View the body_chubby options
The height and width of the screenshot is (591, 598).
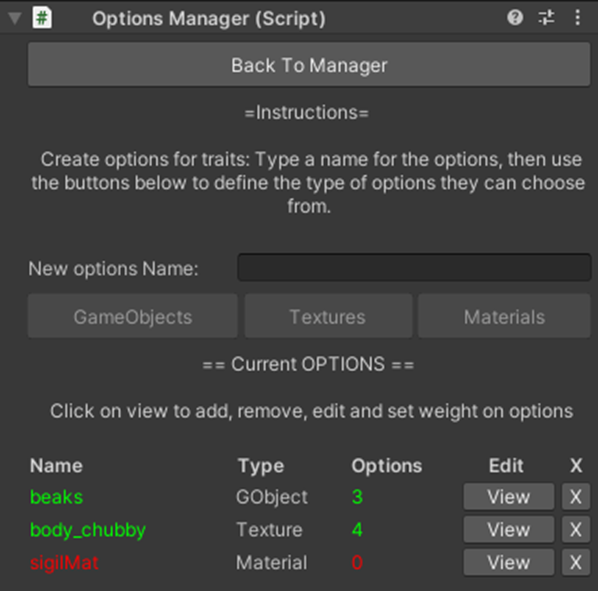[x=509, y=529]
